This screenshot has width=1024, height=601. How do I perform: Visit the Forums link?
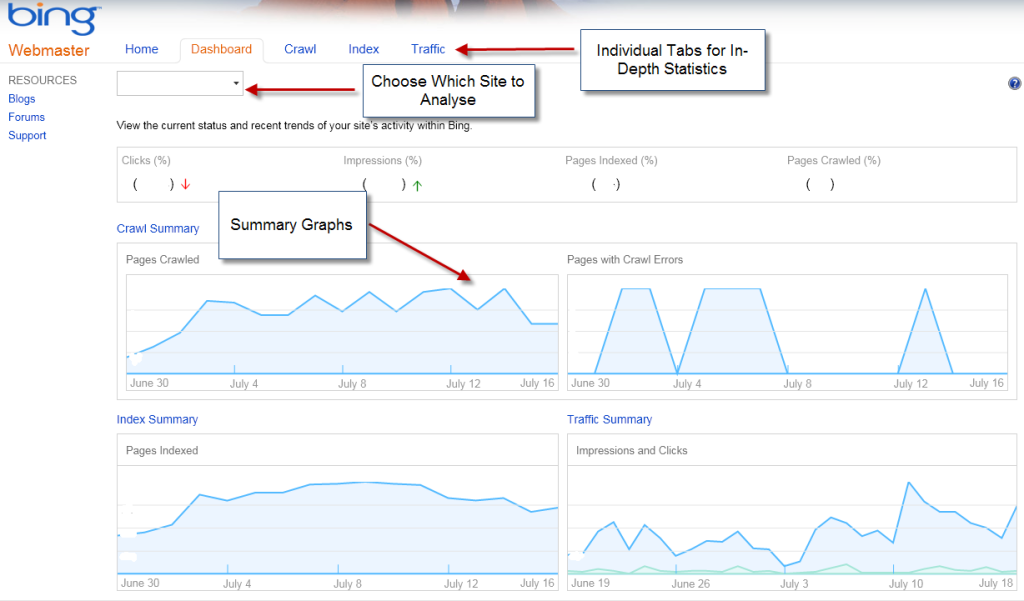26,117
